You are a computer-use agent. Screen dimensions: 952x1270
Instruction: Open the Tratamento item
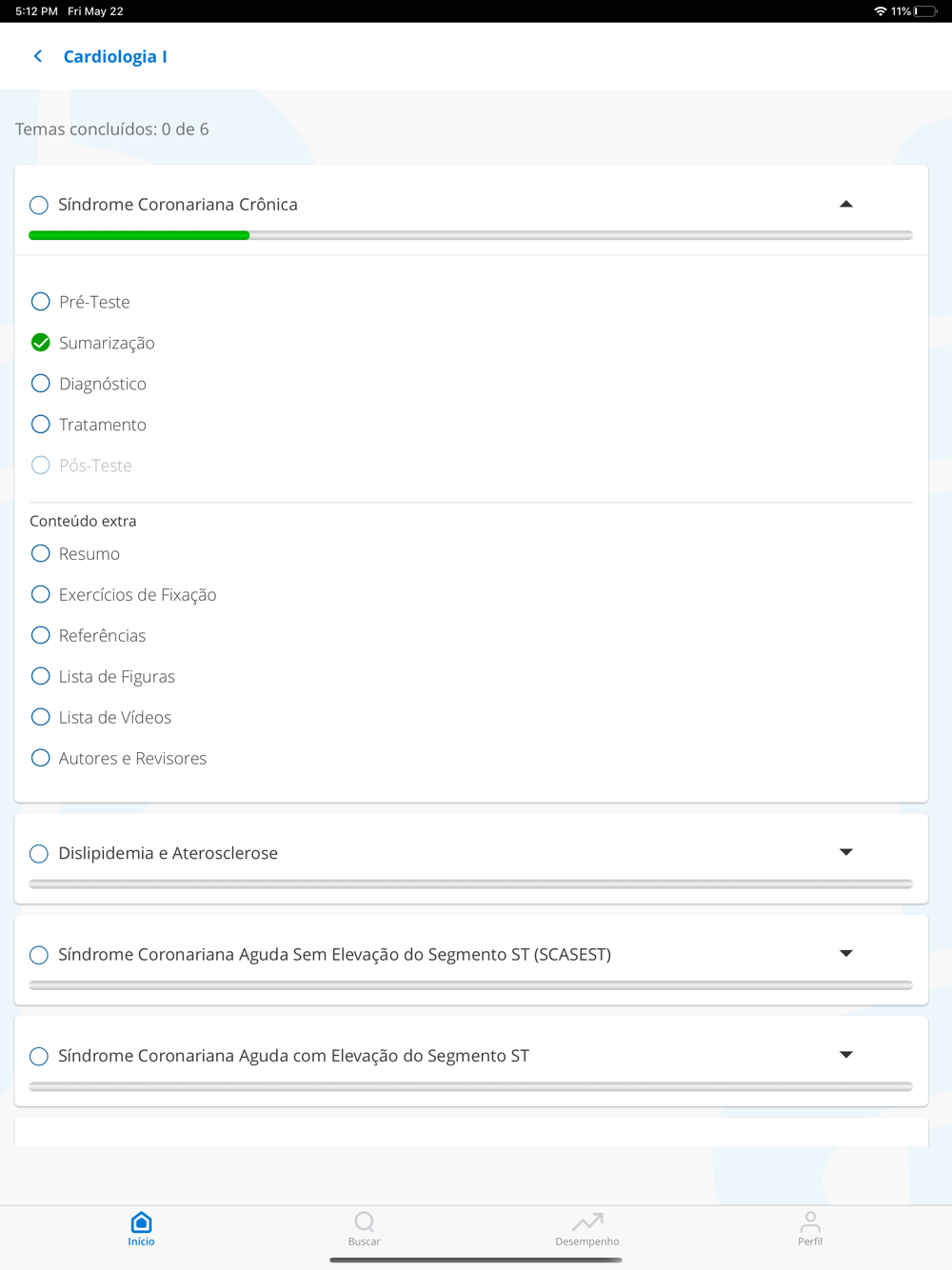102,425
